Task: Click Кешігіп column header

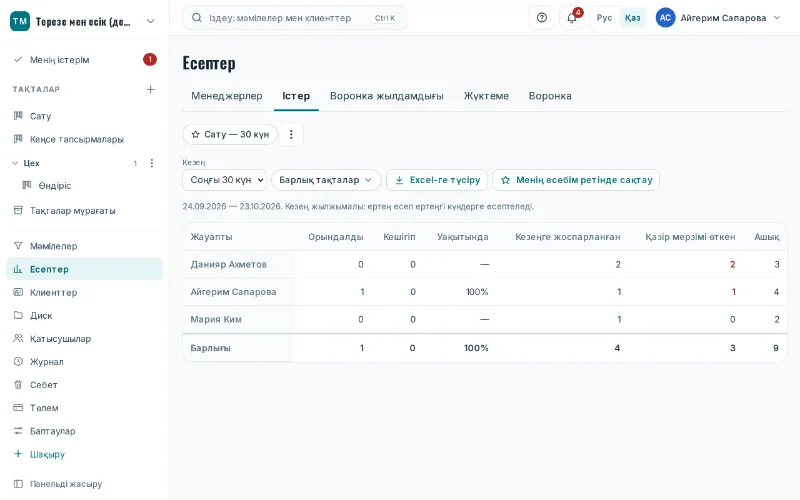Action: pyautogui.click(x=399, y=237)
